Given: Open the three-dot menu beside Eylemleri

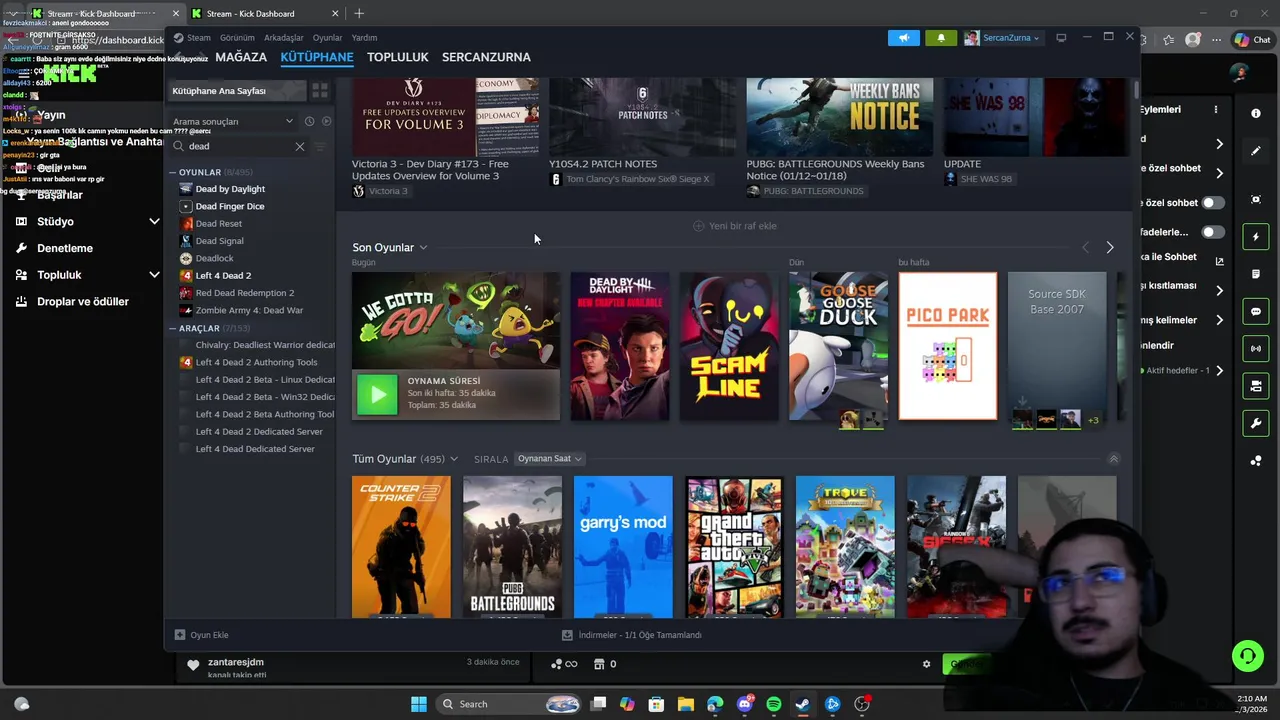Looking at the screenshot, I should [x=1216, y=109].
